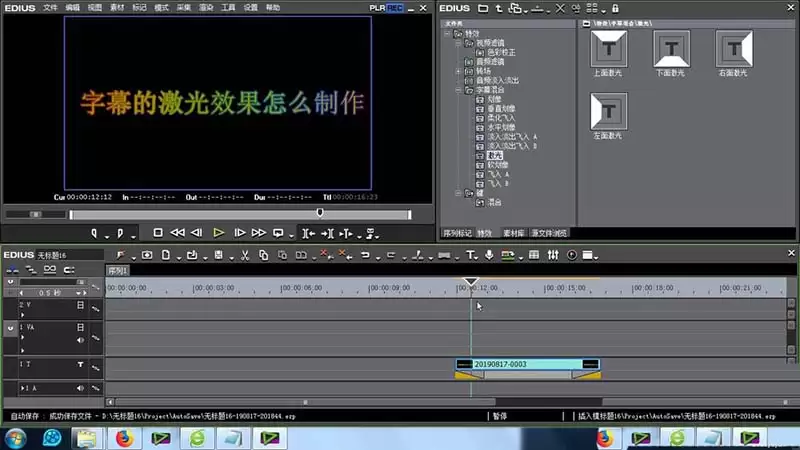Open the 工具 menu
800x450 pixels.
click(228, 8)
